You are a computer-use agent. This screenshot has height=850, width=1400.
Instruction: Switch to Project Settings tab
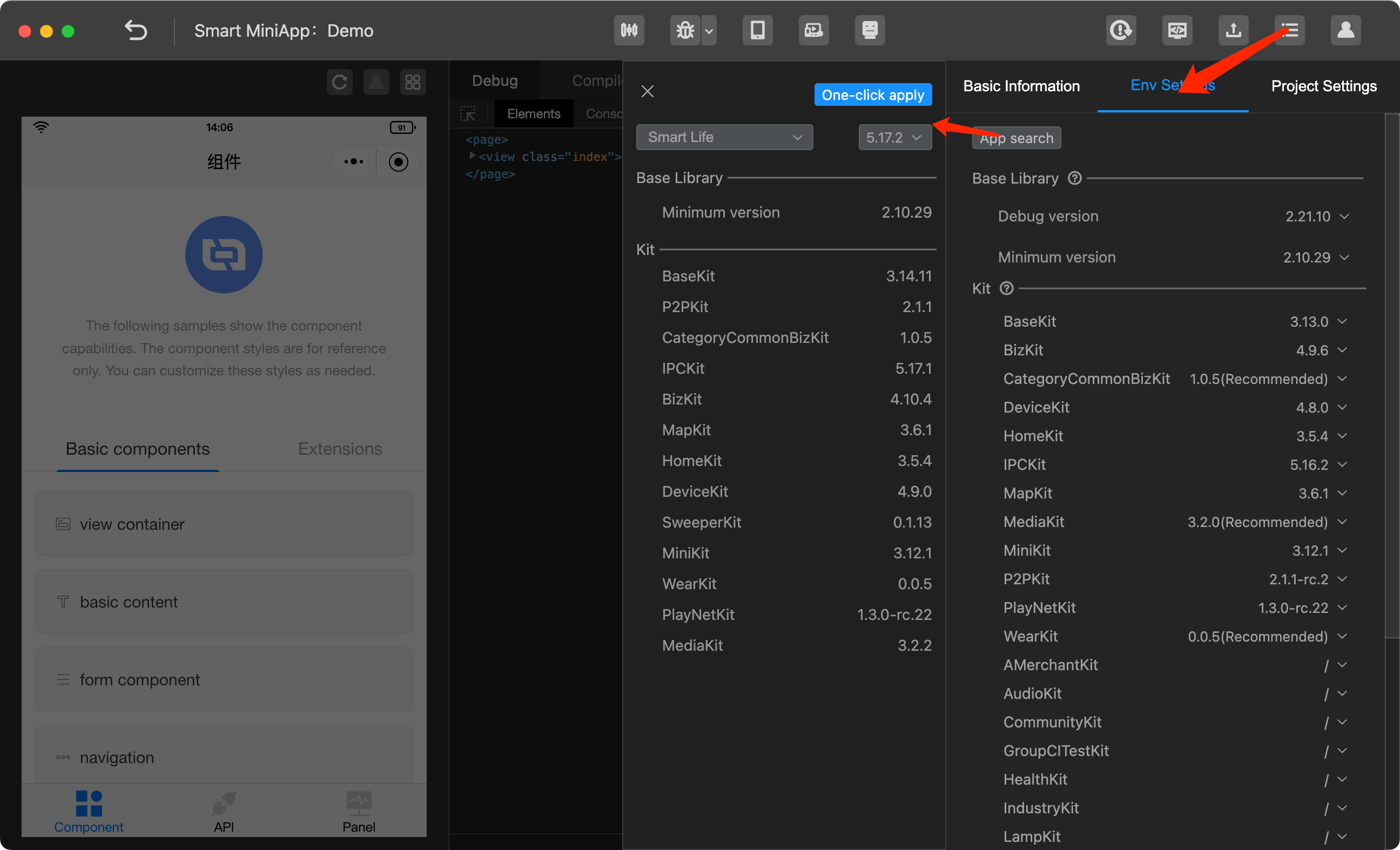coord(1323,86)
